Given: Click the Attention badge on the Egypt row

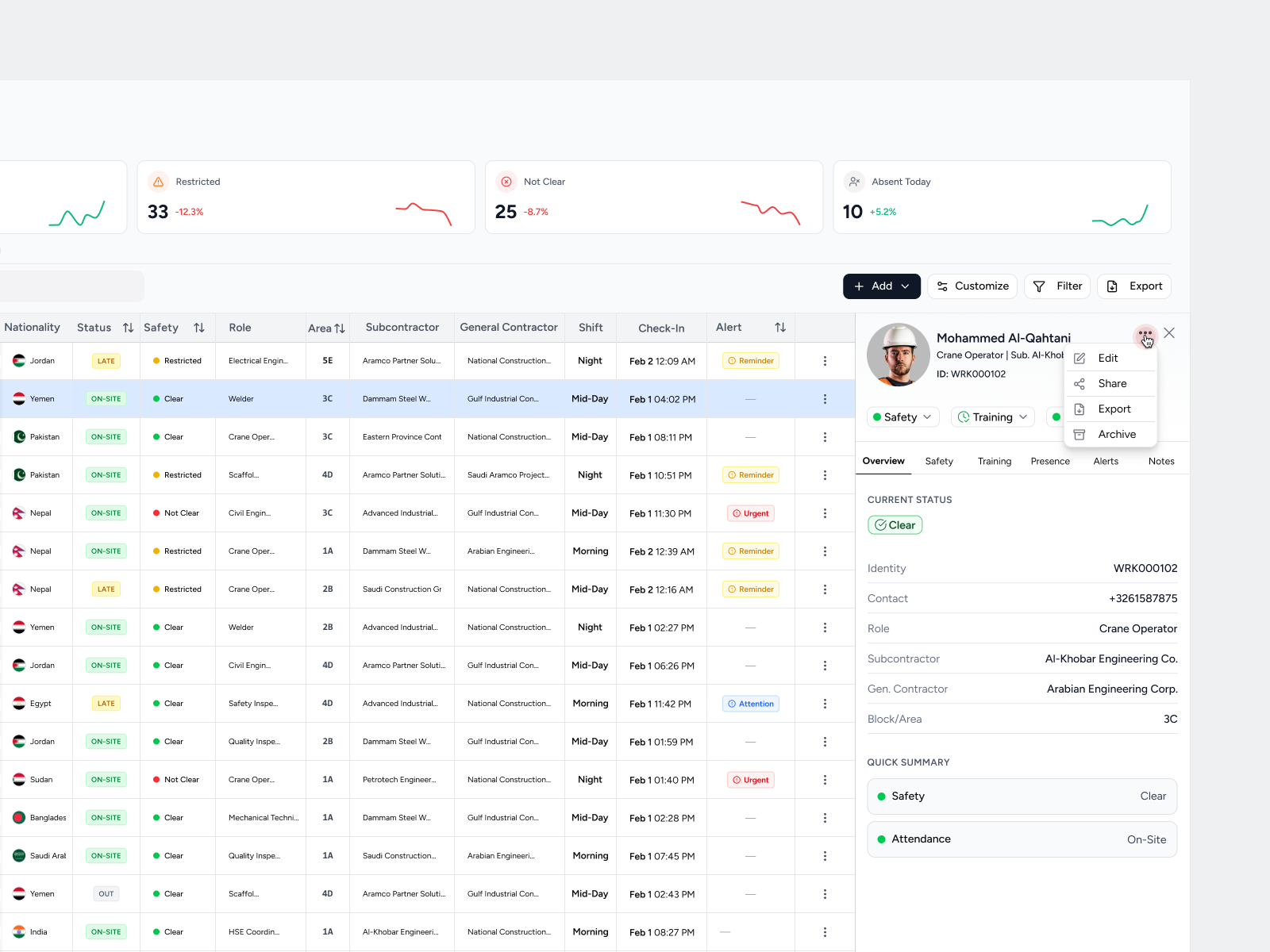Looking at the screenshot, I should coord(749,703).
